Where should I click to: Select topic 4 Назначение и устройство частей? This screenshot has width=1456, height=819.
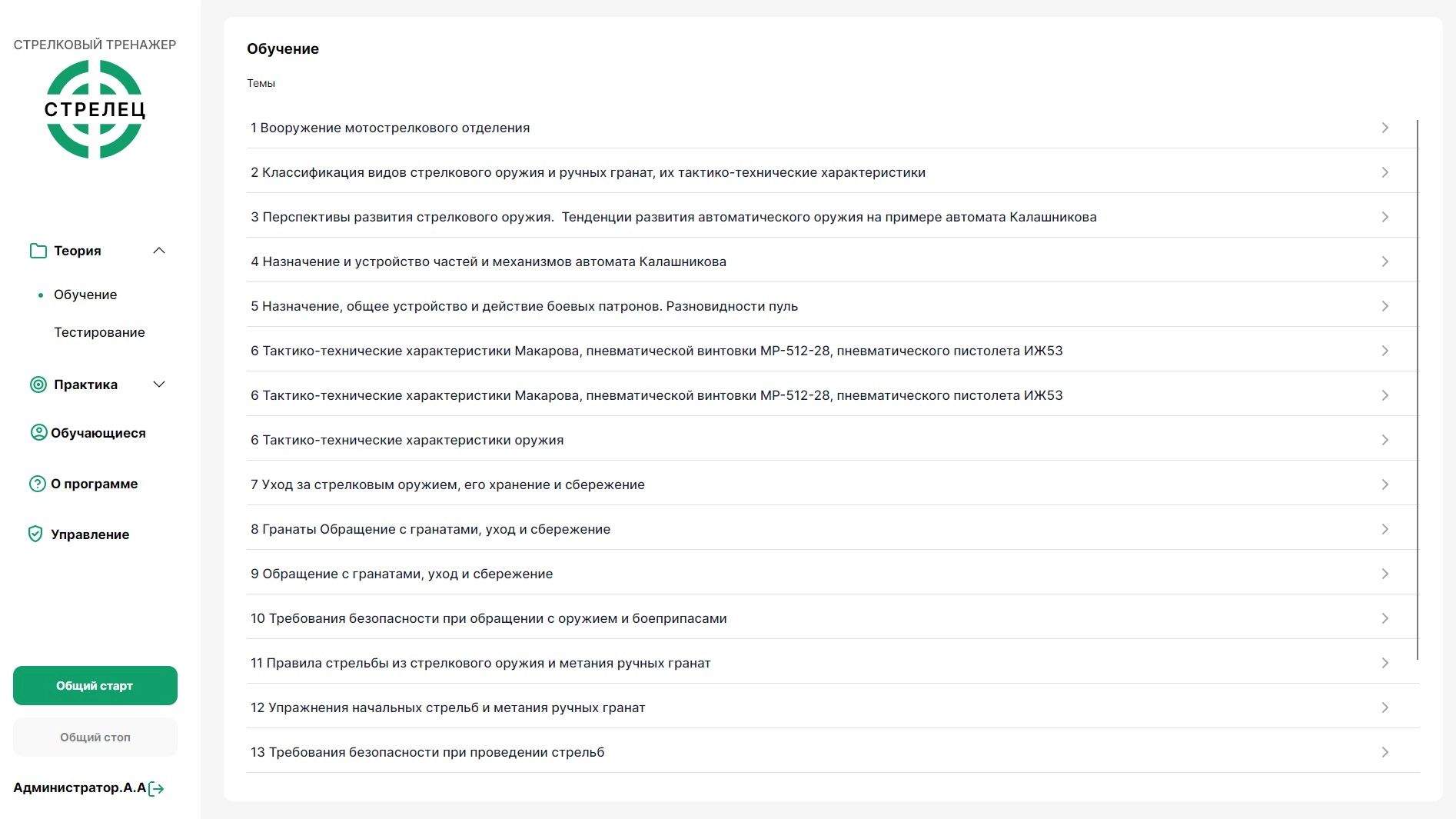coord(832,261)
